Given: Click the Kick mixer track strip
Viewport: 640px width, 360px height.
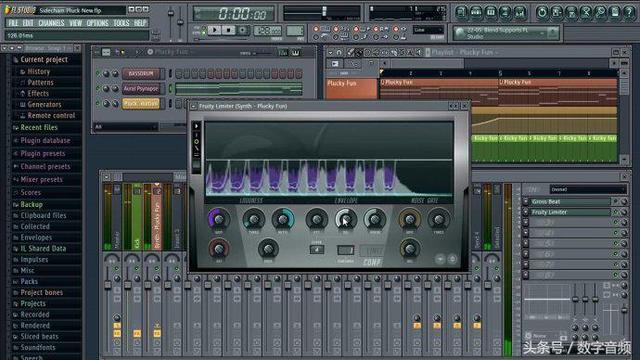Looking at the screenshot, I should (137, 216).
